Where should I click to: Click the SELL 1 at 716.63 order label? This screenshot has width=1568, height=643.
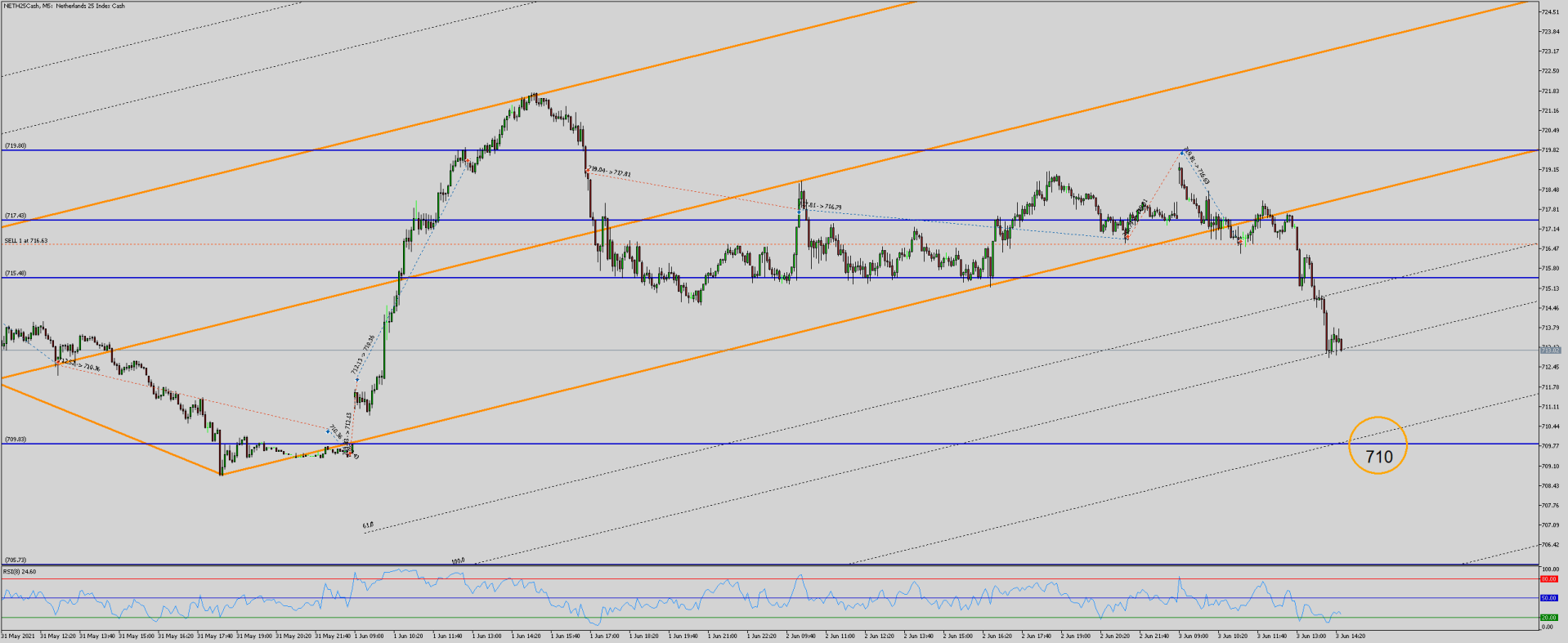[26, 241]
